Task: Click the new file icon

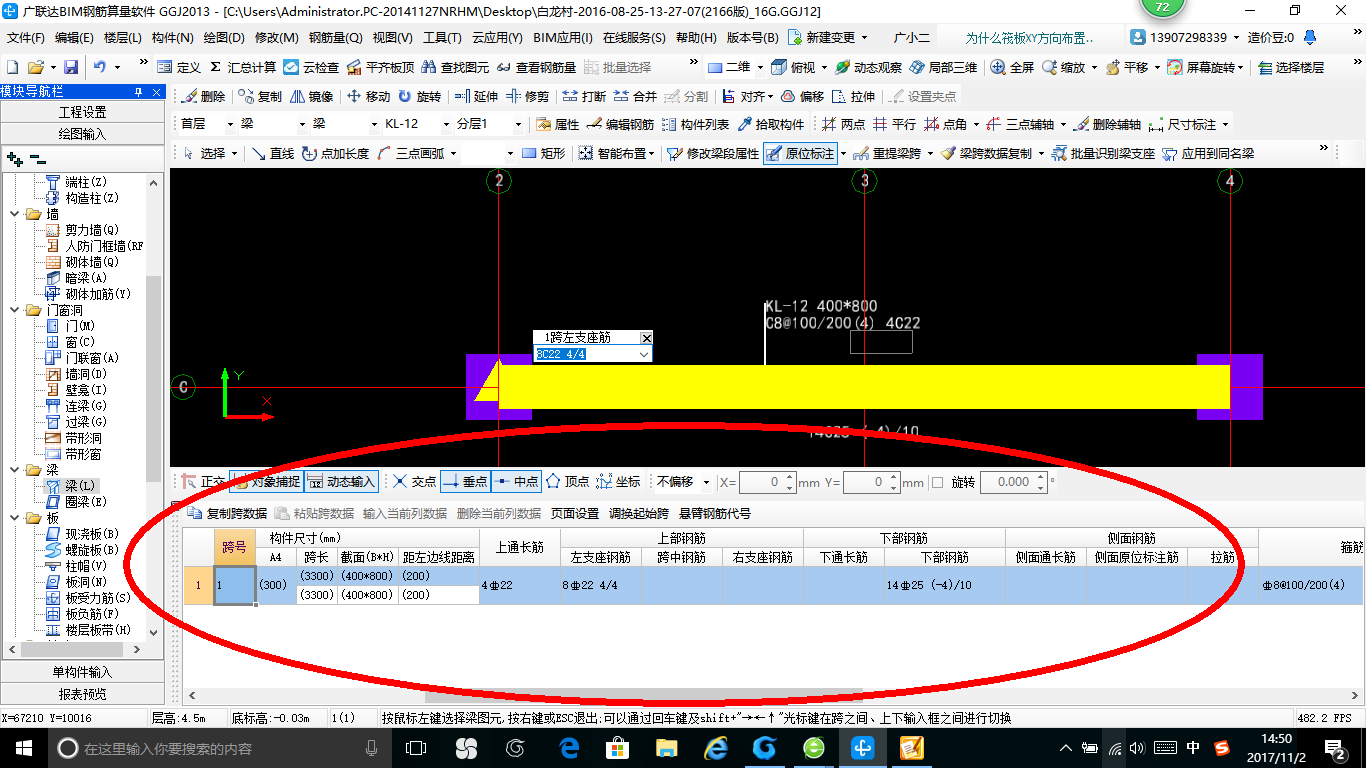Action: coord(13,67)
